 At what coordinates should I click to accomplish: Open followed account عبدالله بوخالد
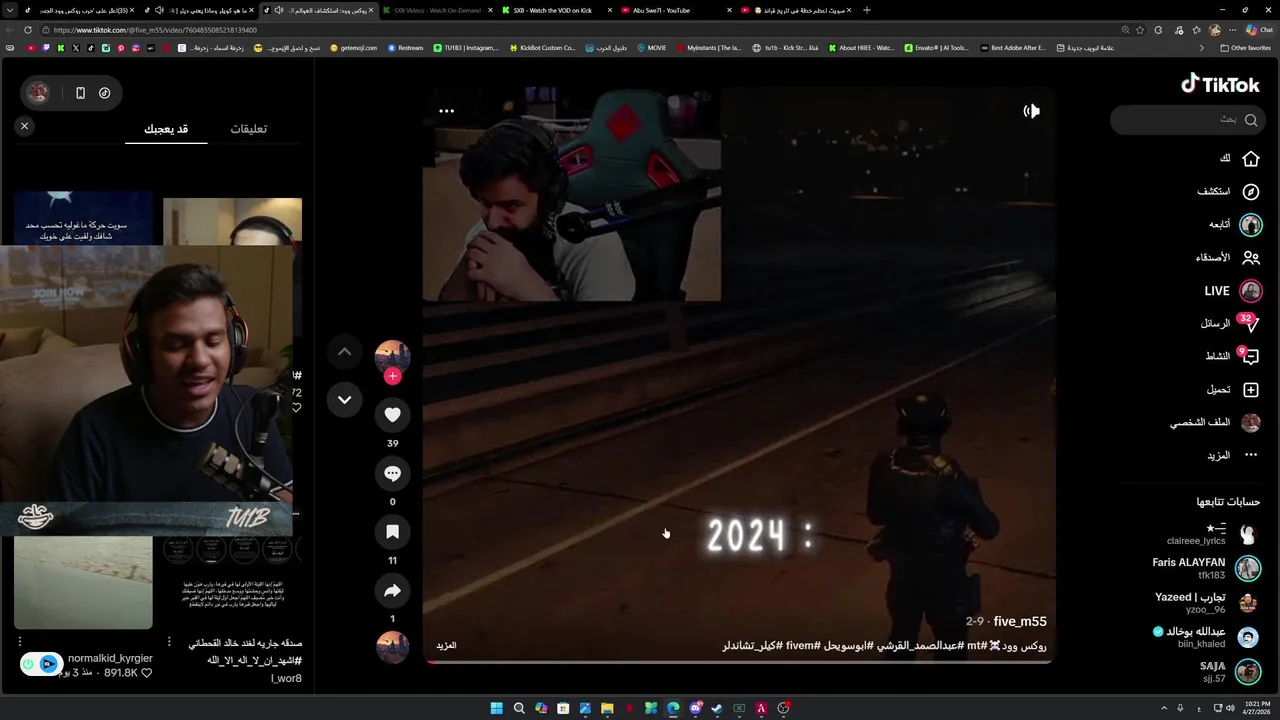(x=1206, y=637)
